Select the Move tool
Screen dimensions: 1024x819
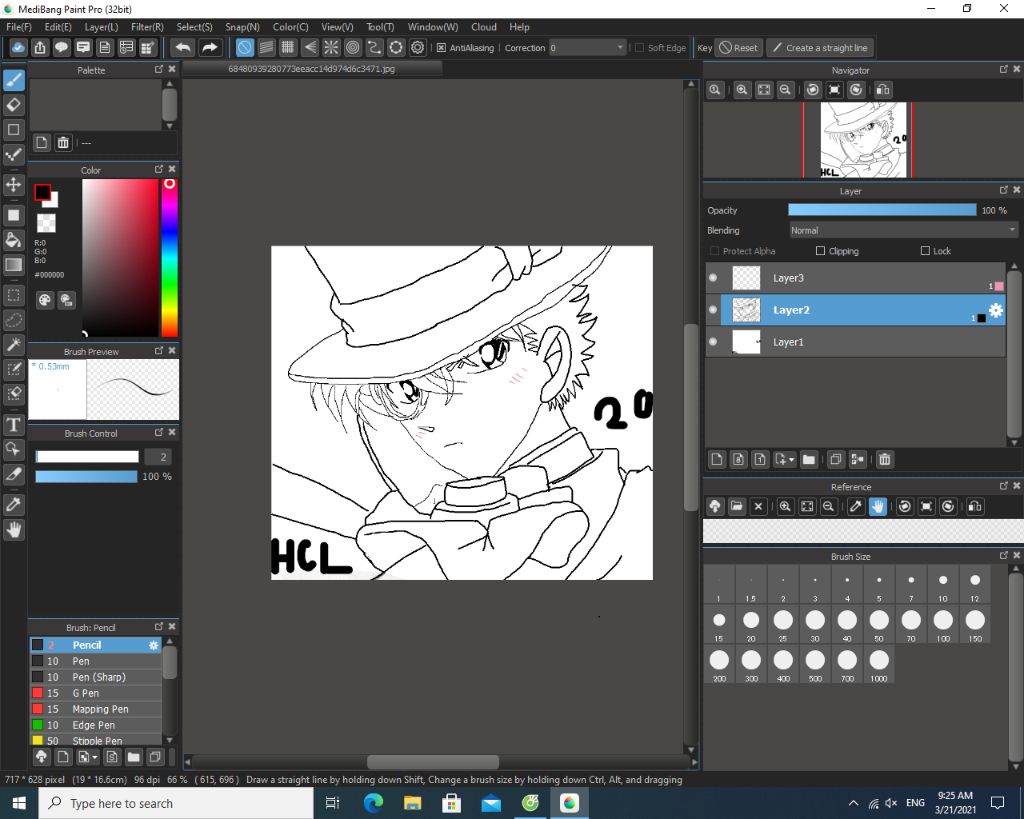click(14, 185)
